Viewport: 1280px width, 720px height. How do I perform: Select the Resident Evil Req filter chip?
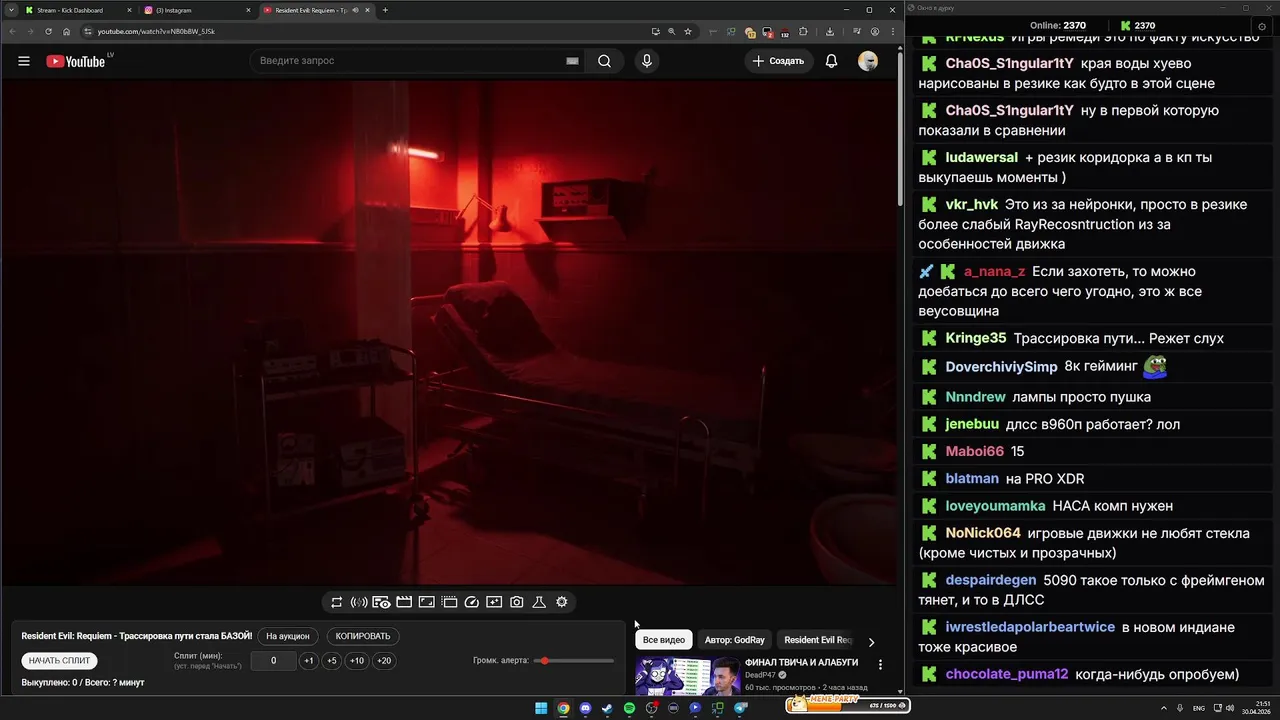click(x=818, y=640)
